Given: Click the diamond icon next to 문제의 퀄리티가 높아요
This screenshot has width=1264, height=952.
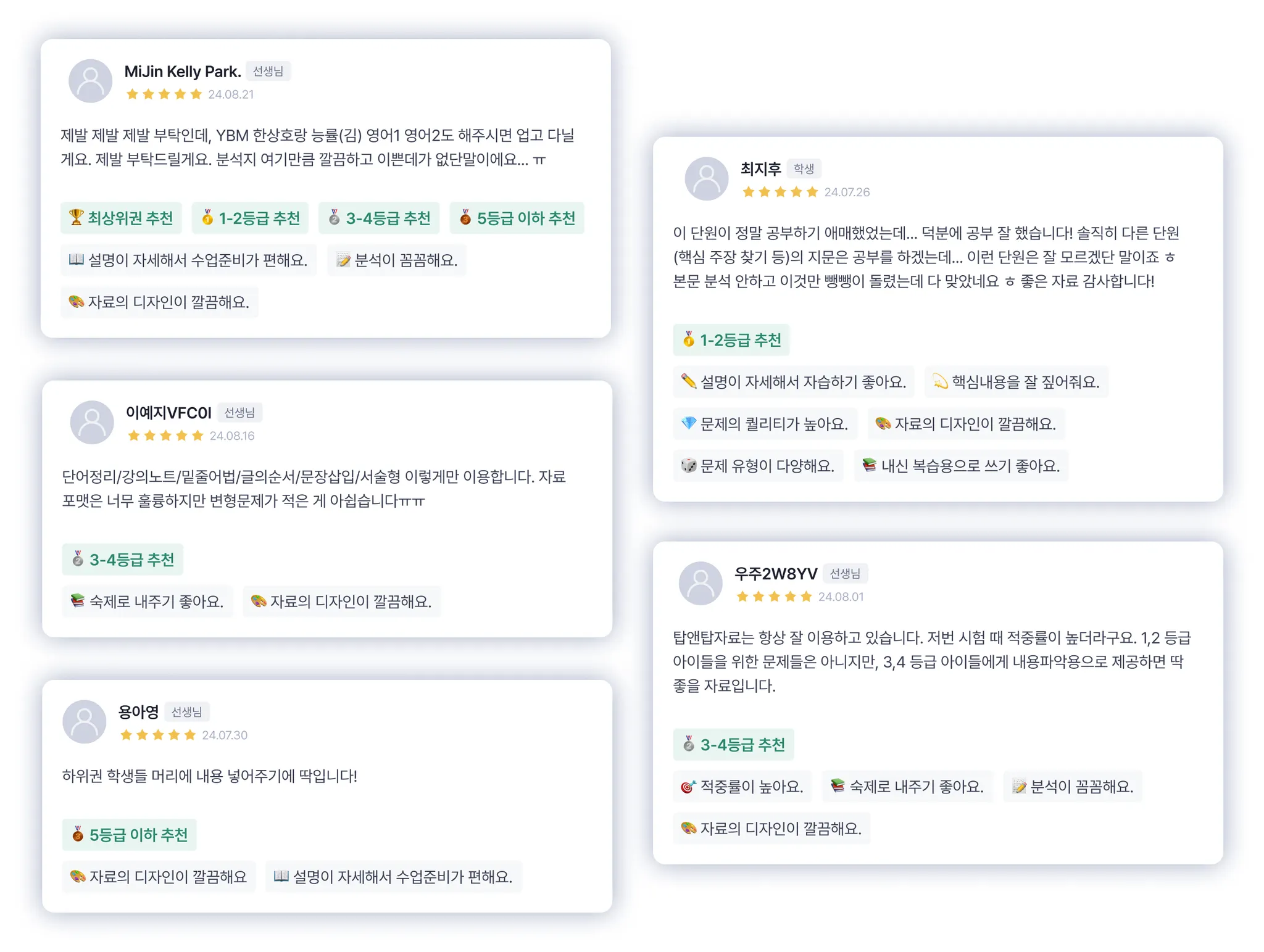Looking at the screenshot, I should coord(688,423).
